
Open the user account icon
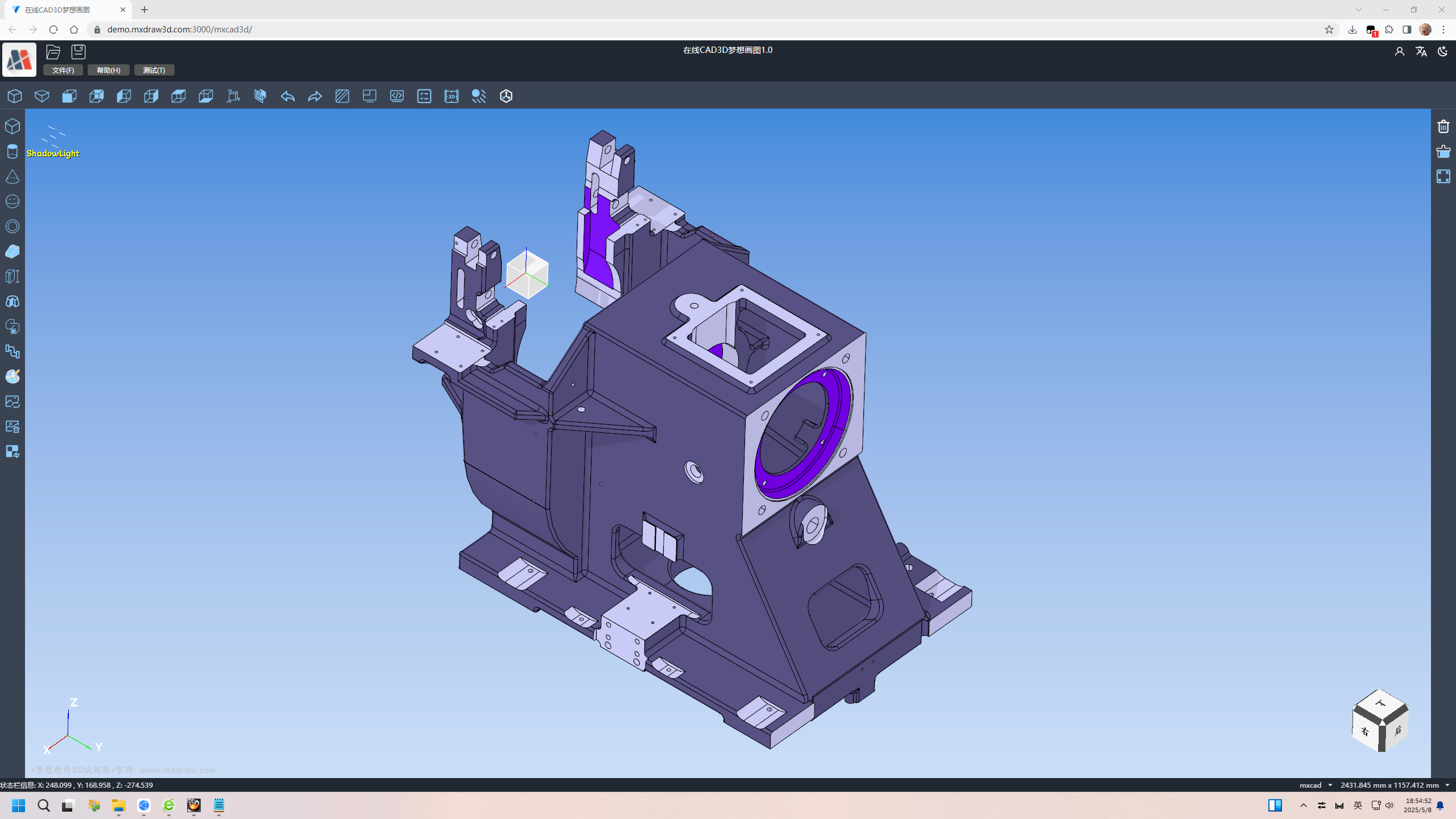[x=1400, y=51]
